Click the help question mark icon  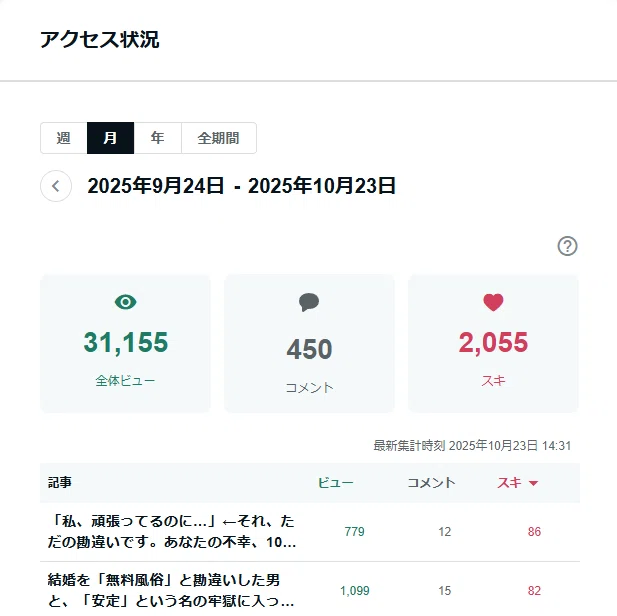[x=567, y=246]
